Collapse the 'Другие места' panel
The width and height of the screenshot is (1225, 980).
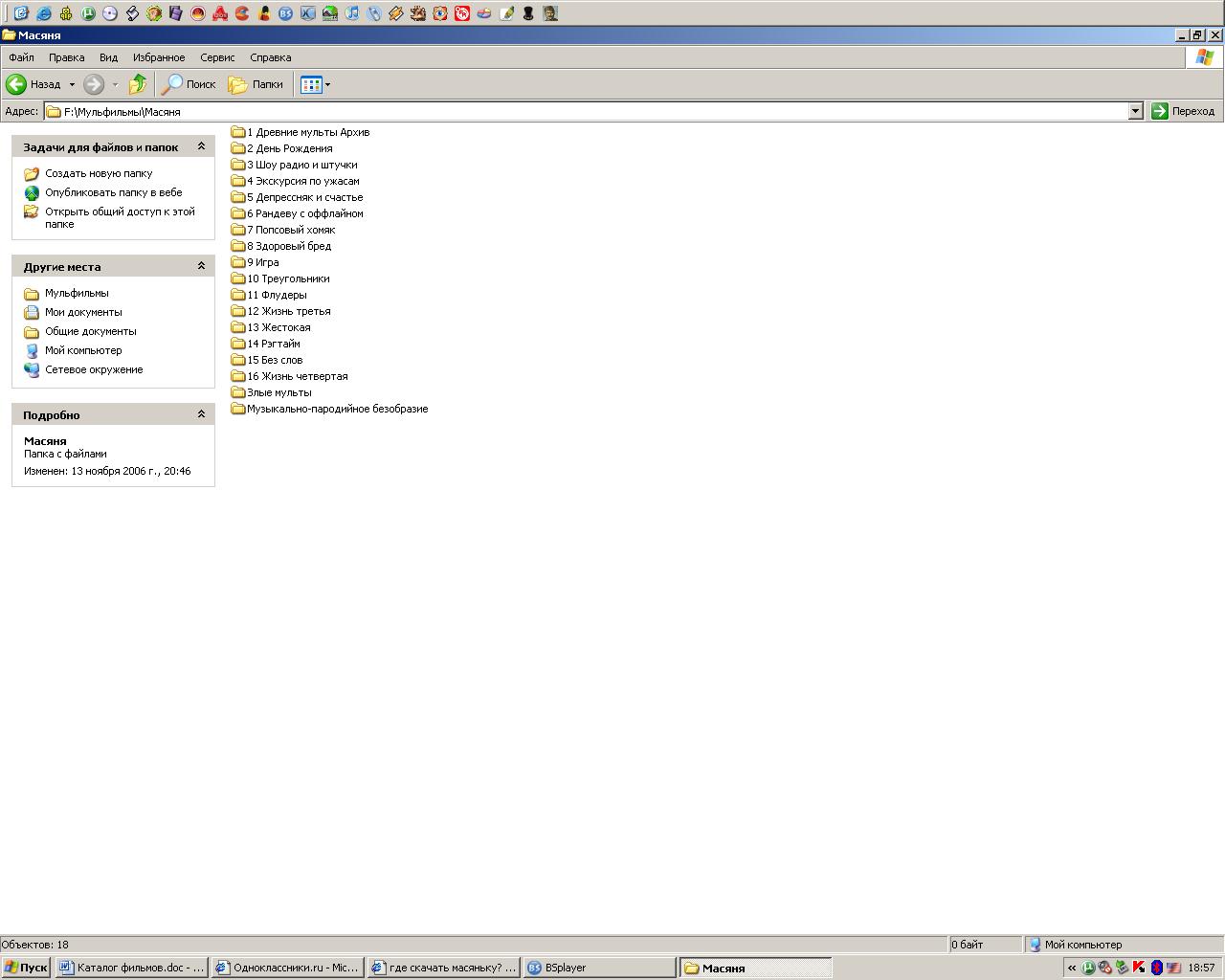tap(201, 266)
